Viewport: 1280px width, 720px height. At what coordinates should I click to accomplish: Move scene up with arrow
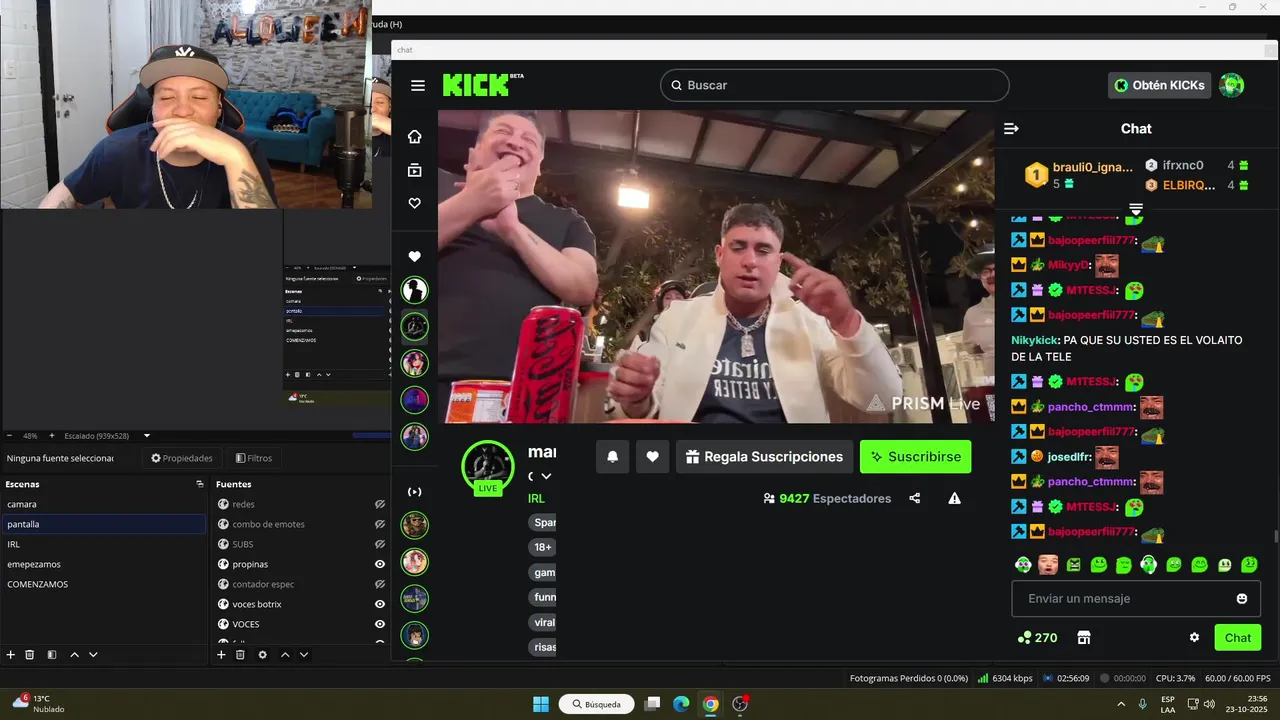75,655
